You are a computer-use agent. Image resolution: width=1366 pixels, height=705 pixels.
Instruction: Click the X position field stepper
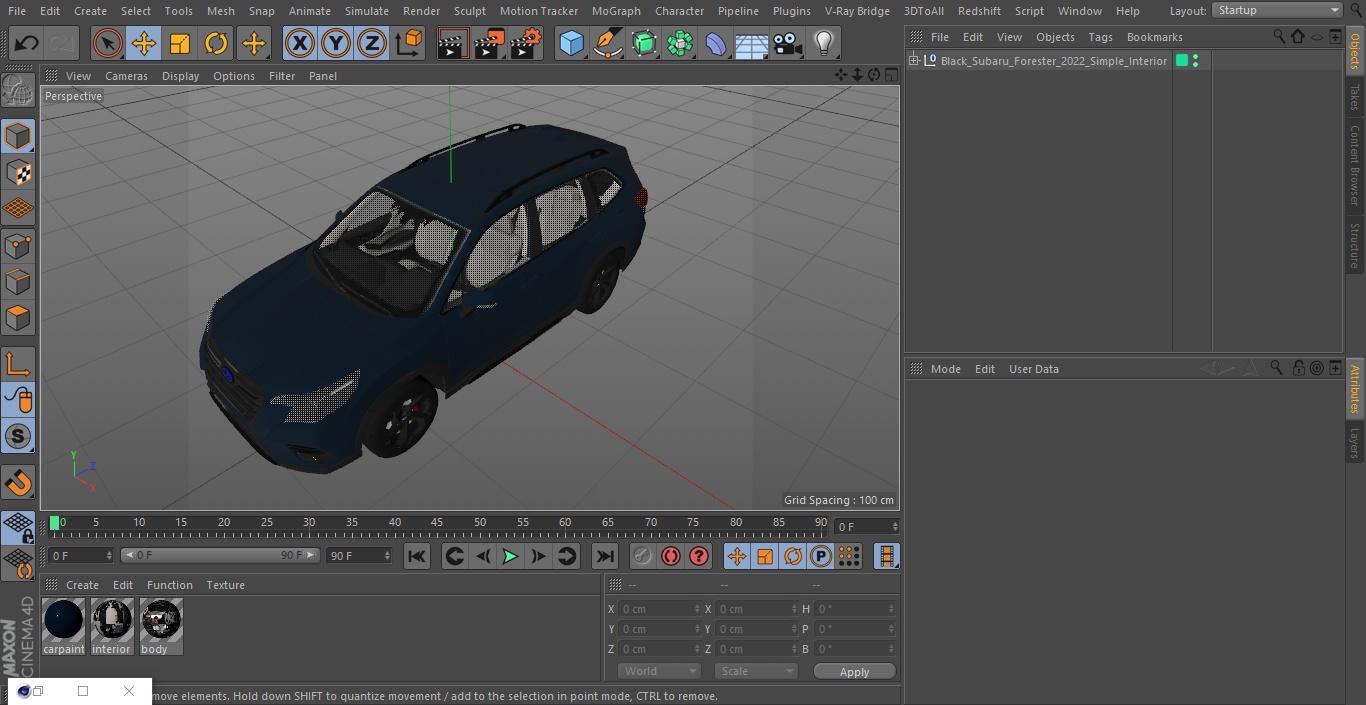697,609
